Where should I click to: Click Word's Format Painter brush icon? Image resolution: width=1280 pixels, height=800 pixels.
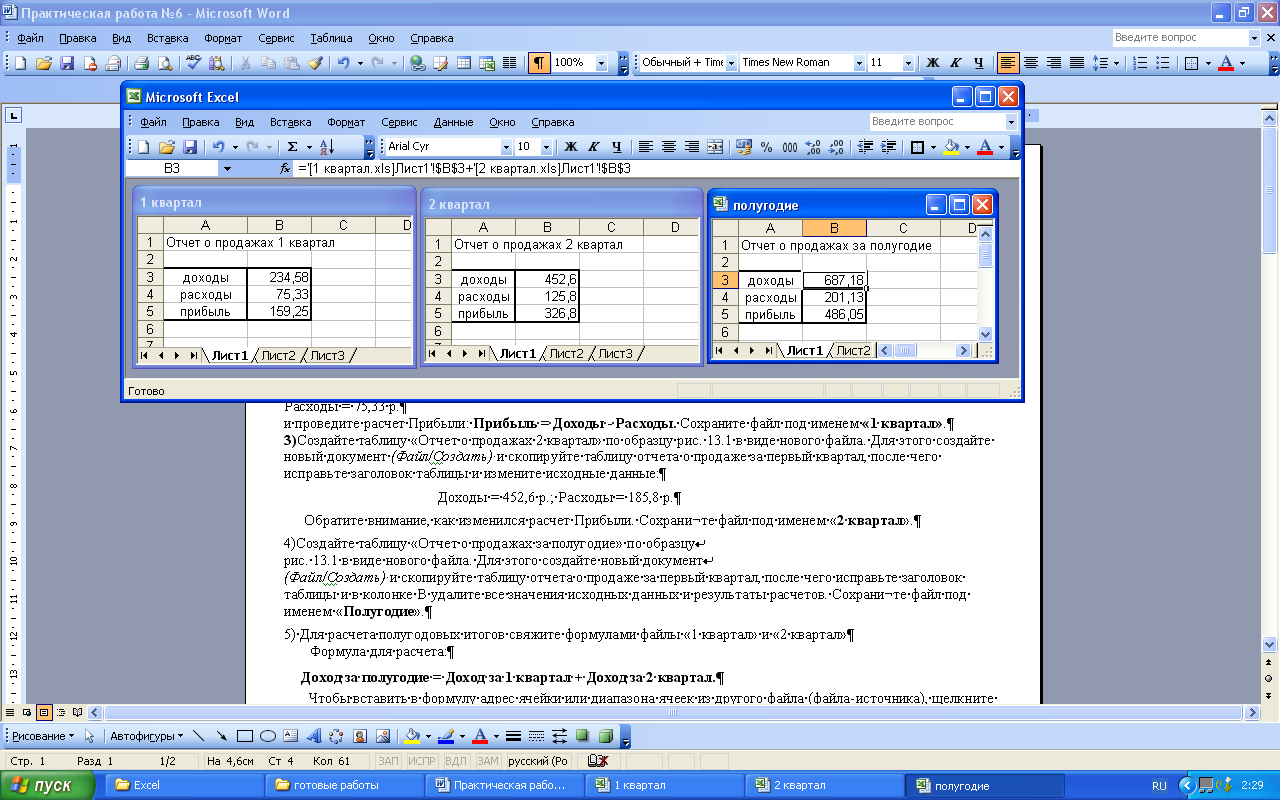[x=315, y=62]
